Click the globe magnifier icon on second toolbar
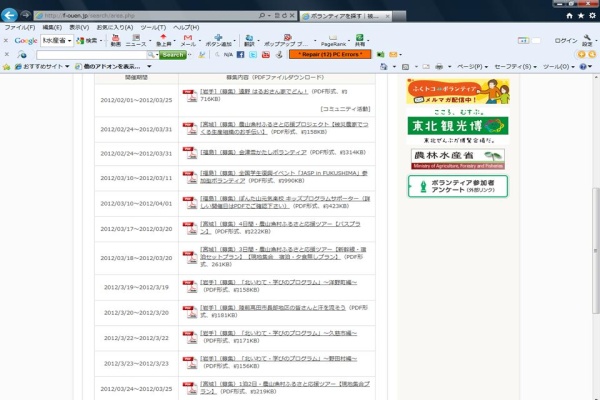 (22, 55)
